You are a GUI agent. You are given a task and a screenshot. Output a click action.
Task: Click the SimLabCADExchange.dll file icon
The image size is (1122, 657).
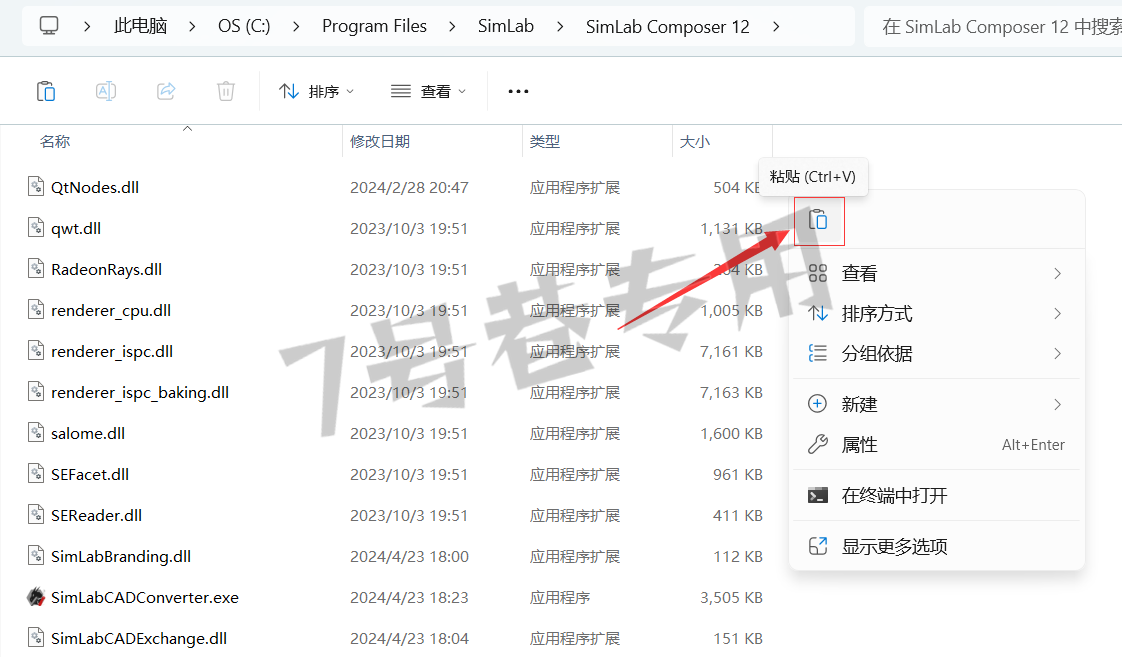coord(36,638)
